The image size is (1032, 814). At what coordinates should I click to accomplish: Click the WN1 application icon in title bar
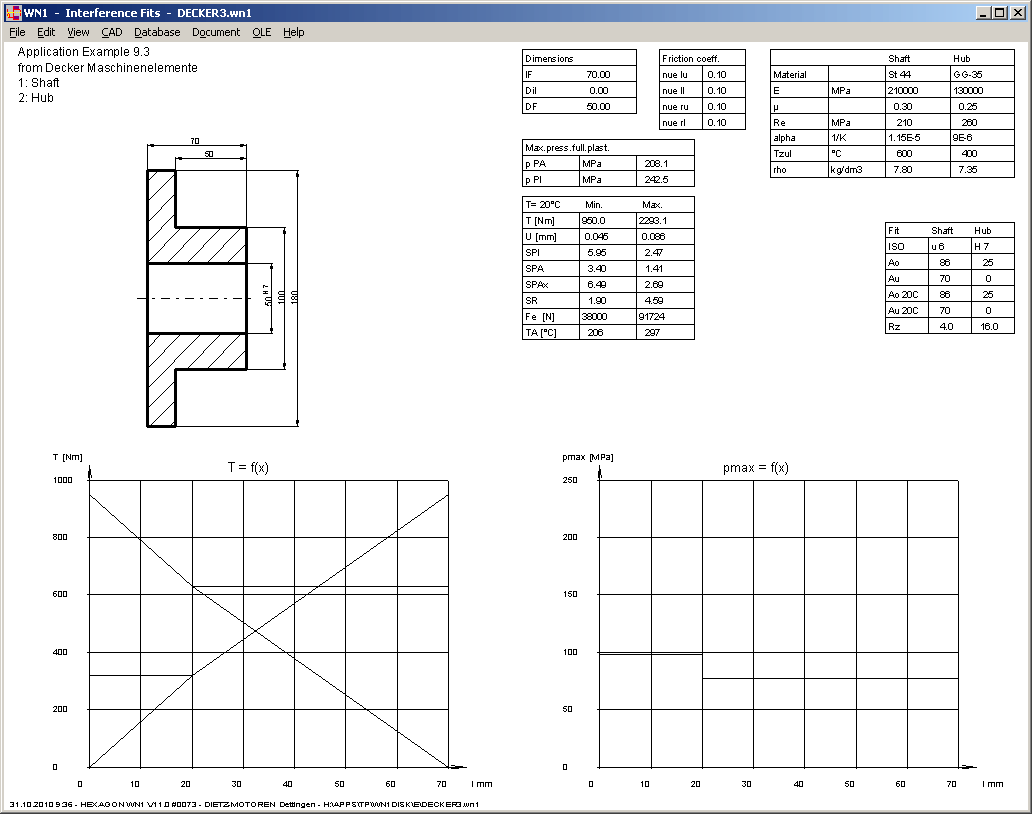click(12, 13)
